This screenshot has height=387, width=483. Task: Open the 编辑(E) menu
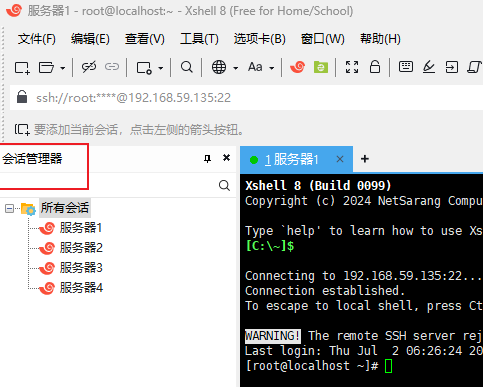click(x=90, y=39)
